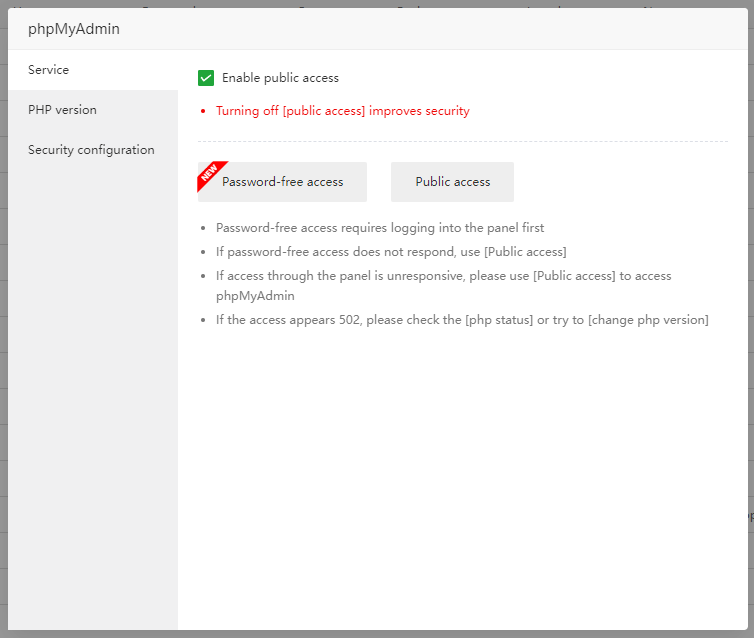Image resolution: width=754 pixels, height=638 pixels.
Task: Click the "[Public access]" text in the second note
Action: coord(525,252)
